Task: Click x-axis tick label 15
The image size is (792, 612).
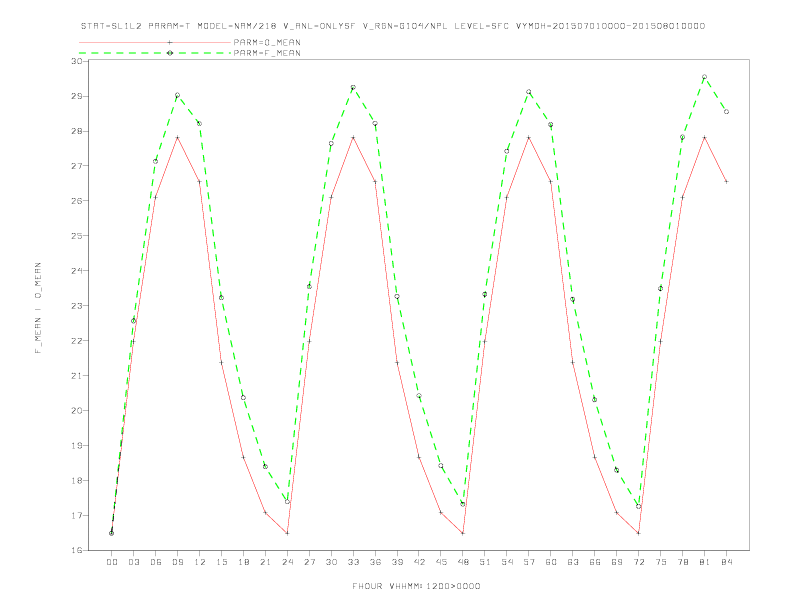Action: click(222, 562)
